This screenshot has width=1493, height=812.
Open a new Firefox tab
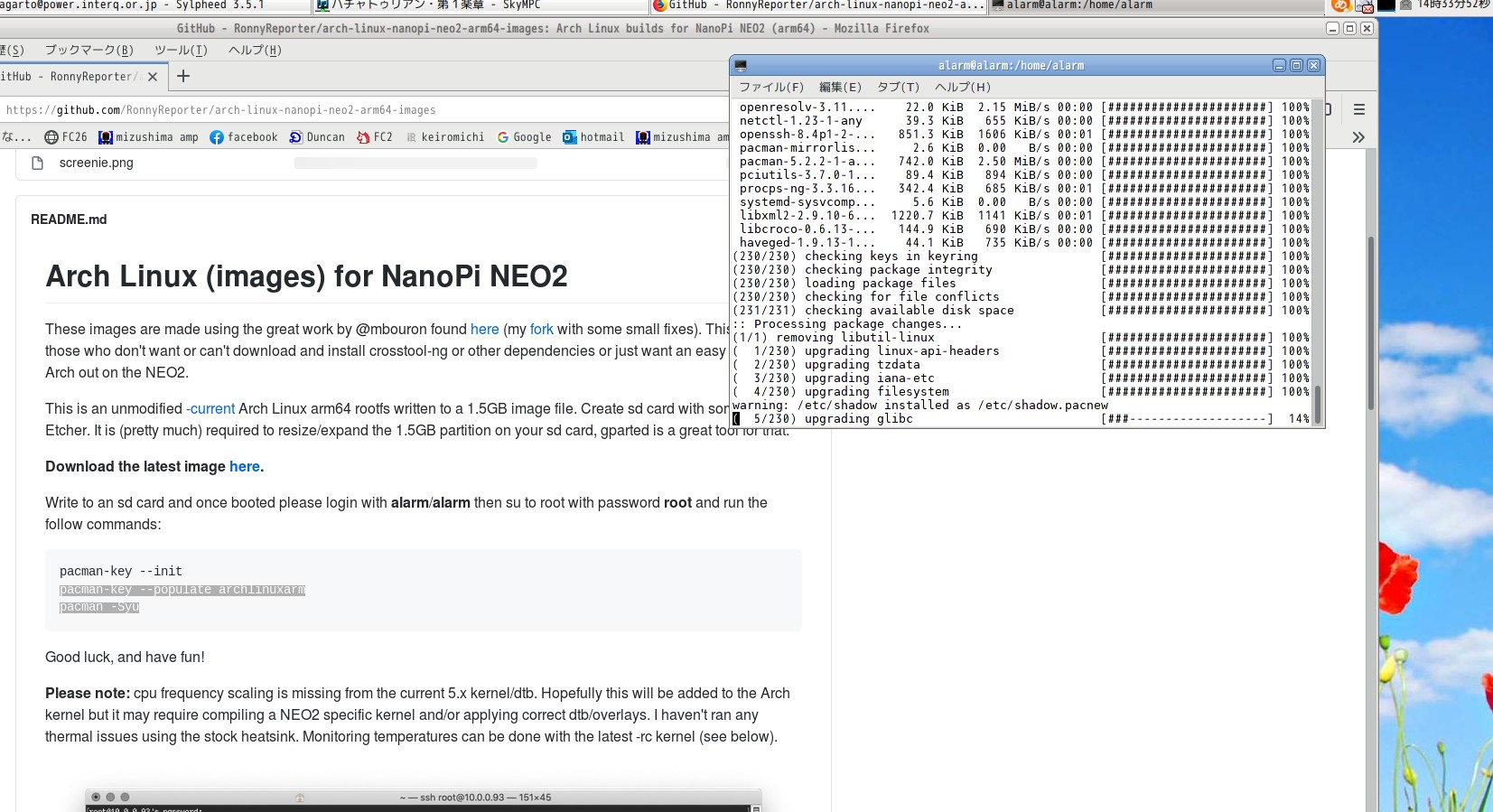click(183, 76)
